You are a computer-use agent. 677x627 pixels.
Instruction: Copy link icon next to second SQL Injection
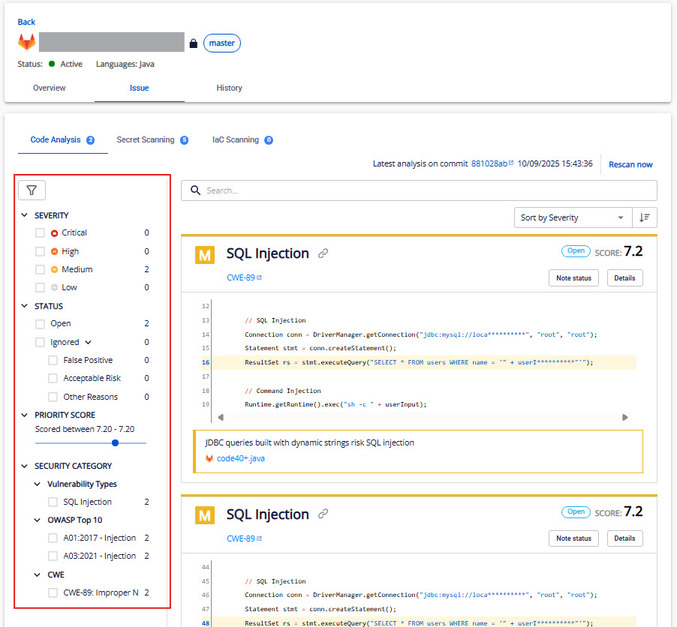323,514
